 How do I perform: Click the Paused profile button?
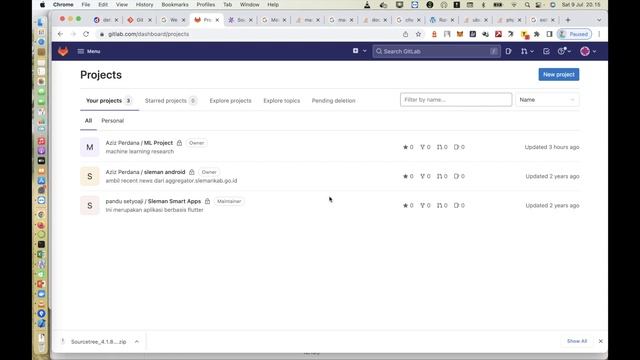(574, 34)
